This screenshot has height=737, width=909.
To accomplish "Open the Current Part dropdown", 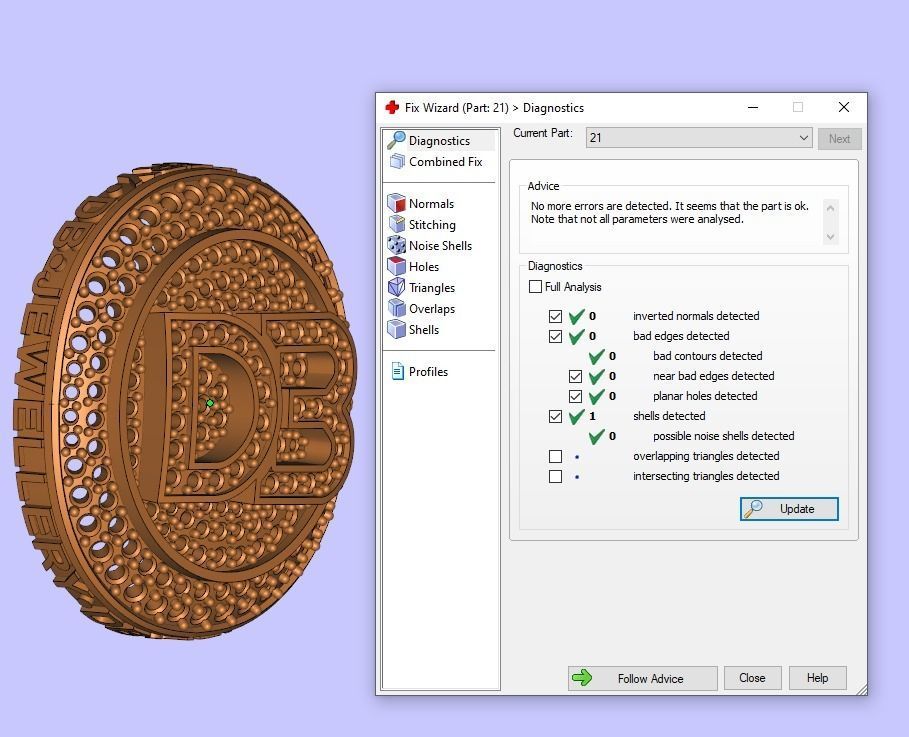I will click(x=699, y=137).
